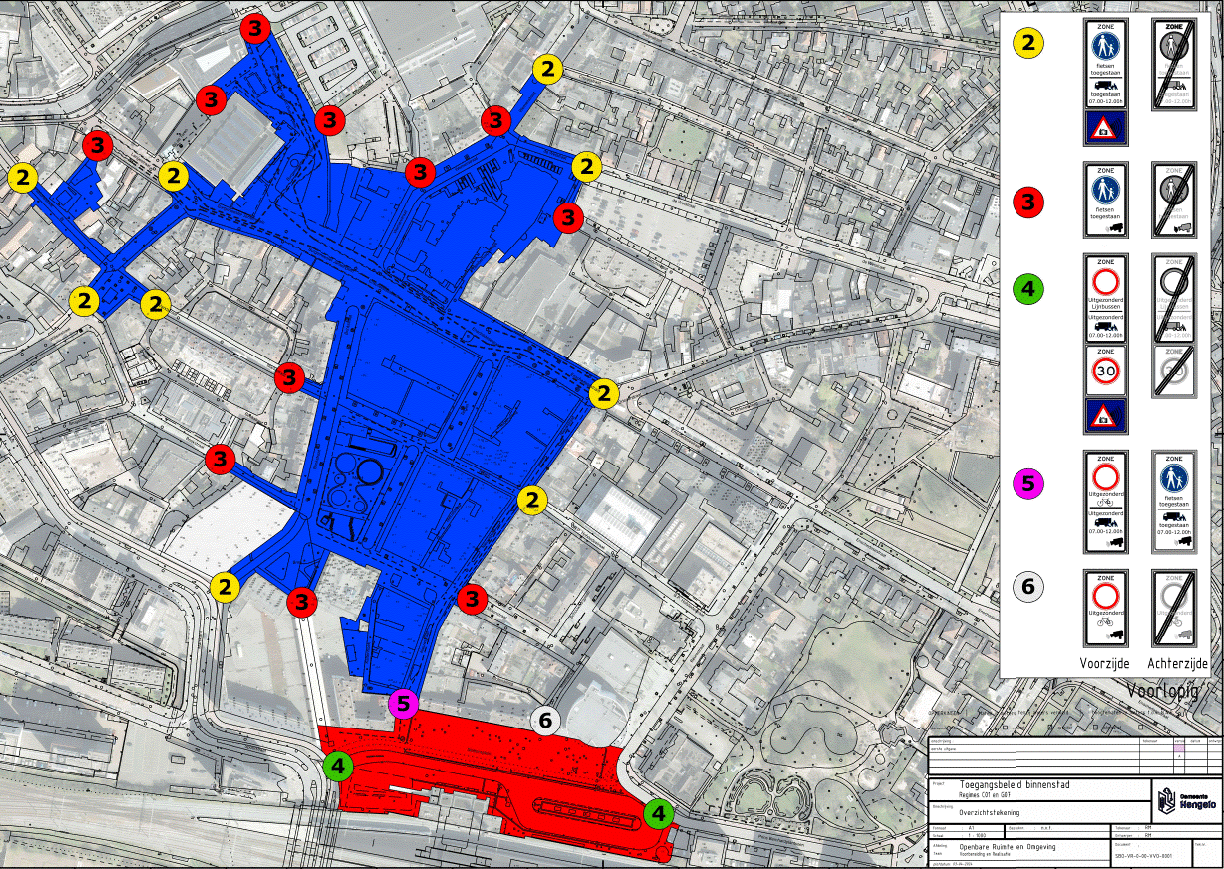This screenshot has width=1224, height=869.
Task: Click the white number 6 marker on the map
Action: [545, 719]
